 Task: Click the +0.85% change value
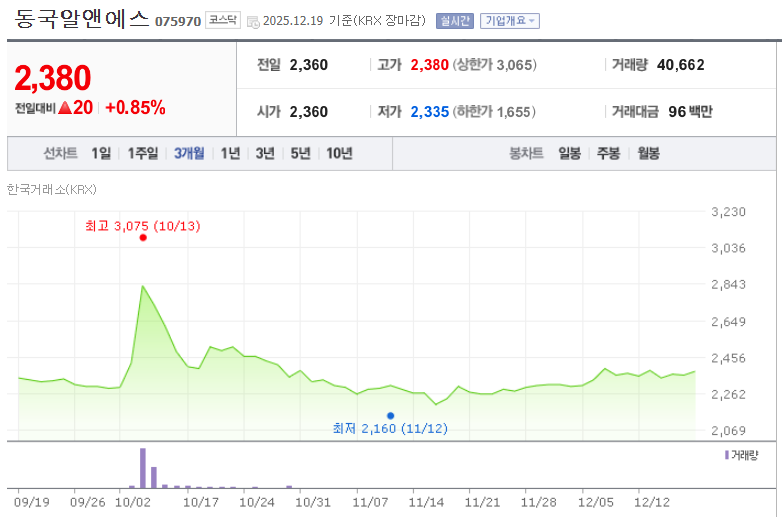135,108
